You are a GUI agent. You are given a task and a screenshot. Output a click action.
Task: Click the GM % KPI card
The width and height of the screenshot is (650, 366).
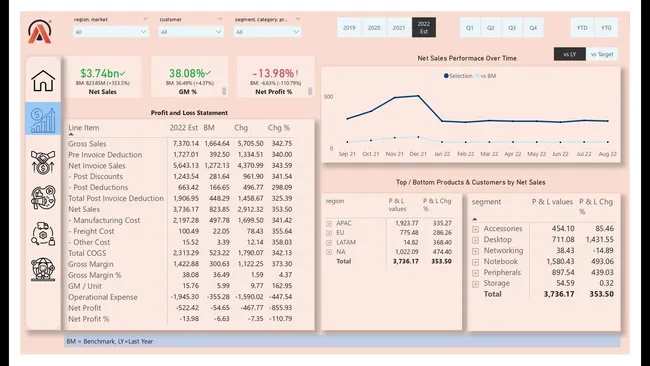click(x=189, y=77)
